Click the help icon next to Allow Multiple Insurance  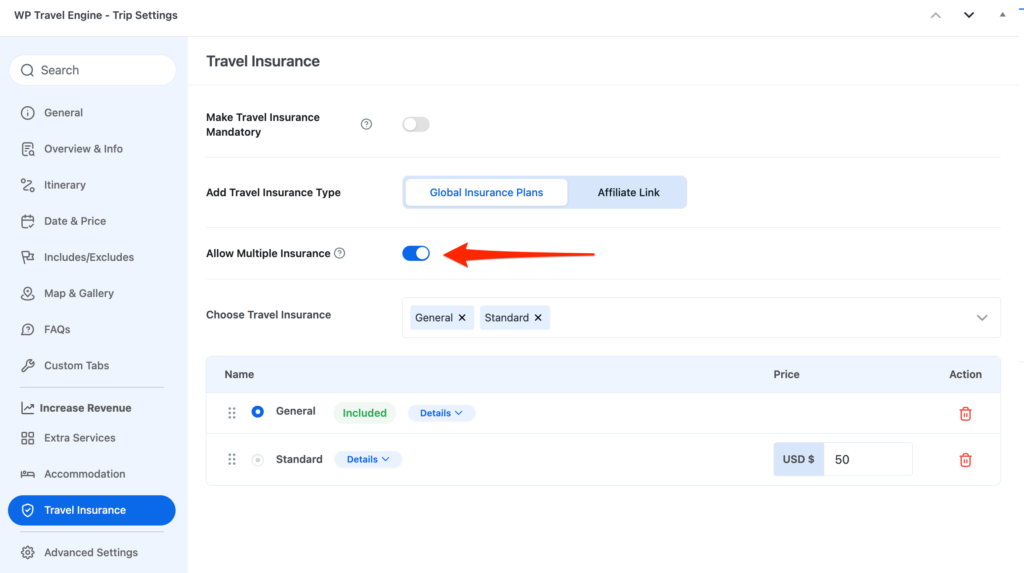pos(340,254)
